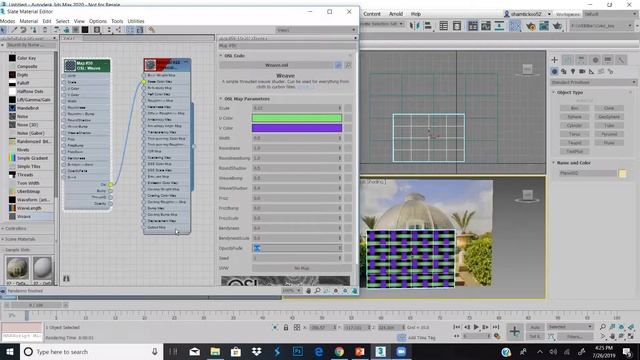This screenshot has width=640, height=360.
Task: Click the Delete Selected trash icon
Action: 45,30
